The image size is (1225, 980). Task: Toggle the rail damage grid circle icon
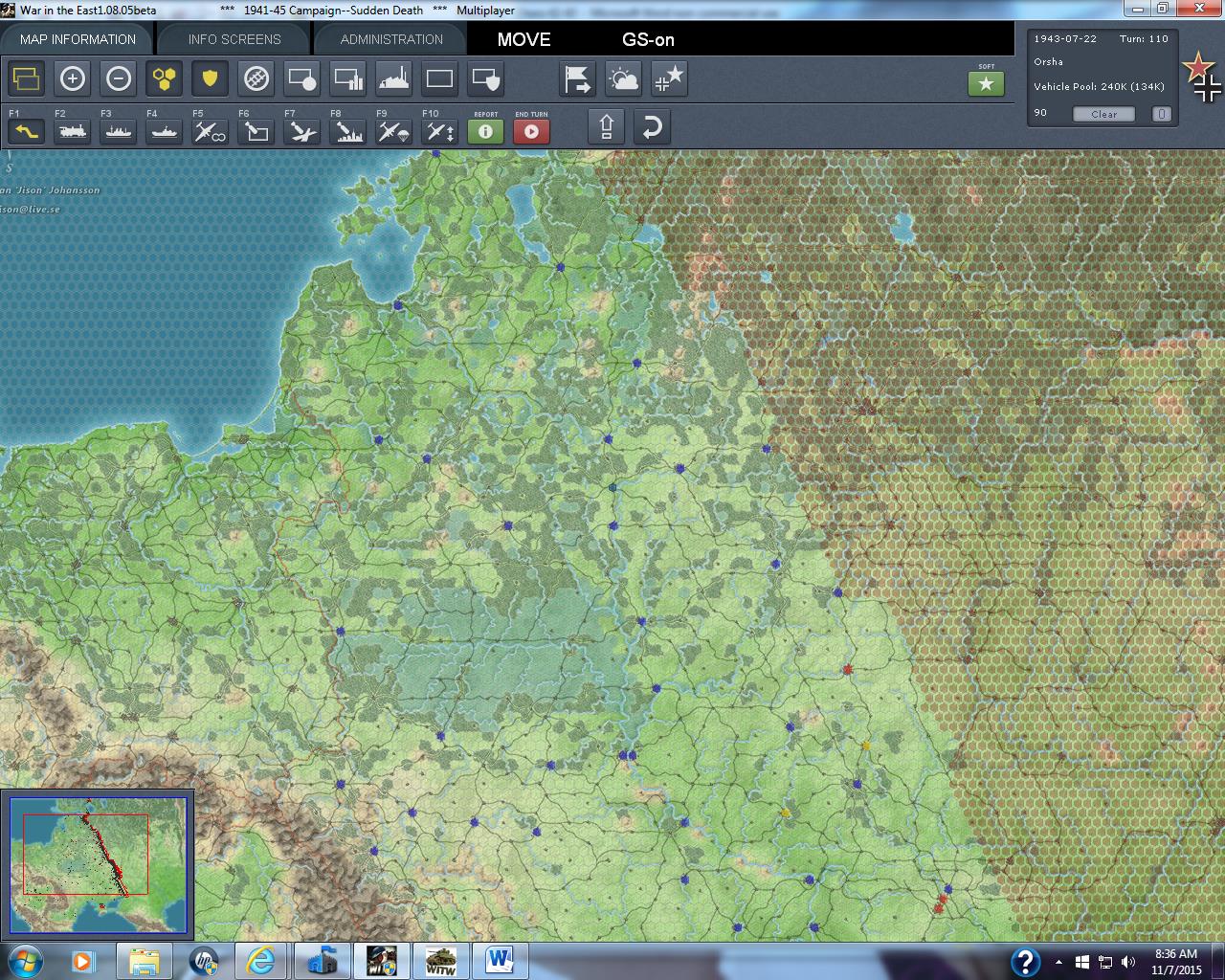point(256,78)
